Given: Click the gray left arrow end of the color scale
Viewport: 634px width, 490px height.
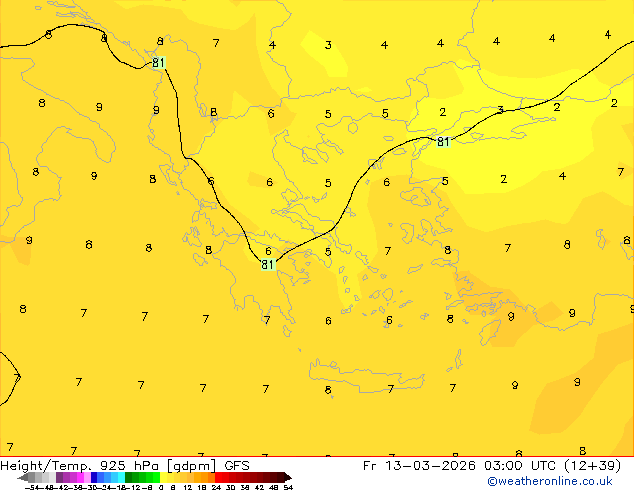Looking at the screenshot, I should [x=23, y=477].
